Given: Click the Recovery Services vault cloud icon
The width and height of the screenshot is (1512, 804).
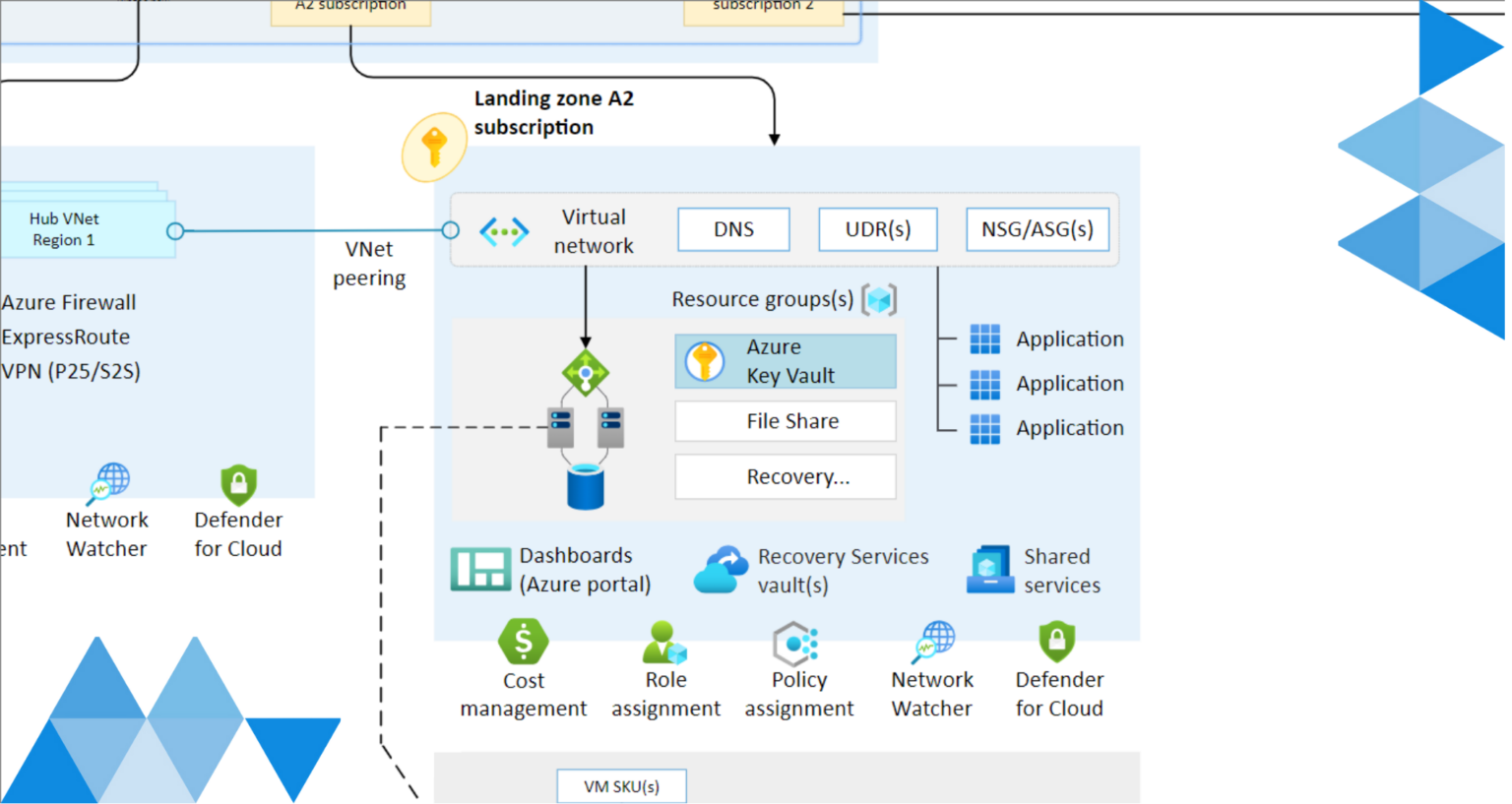Looking at the screenshot, I should [x=721, y=570].
